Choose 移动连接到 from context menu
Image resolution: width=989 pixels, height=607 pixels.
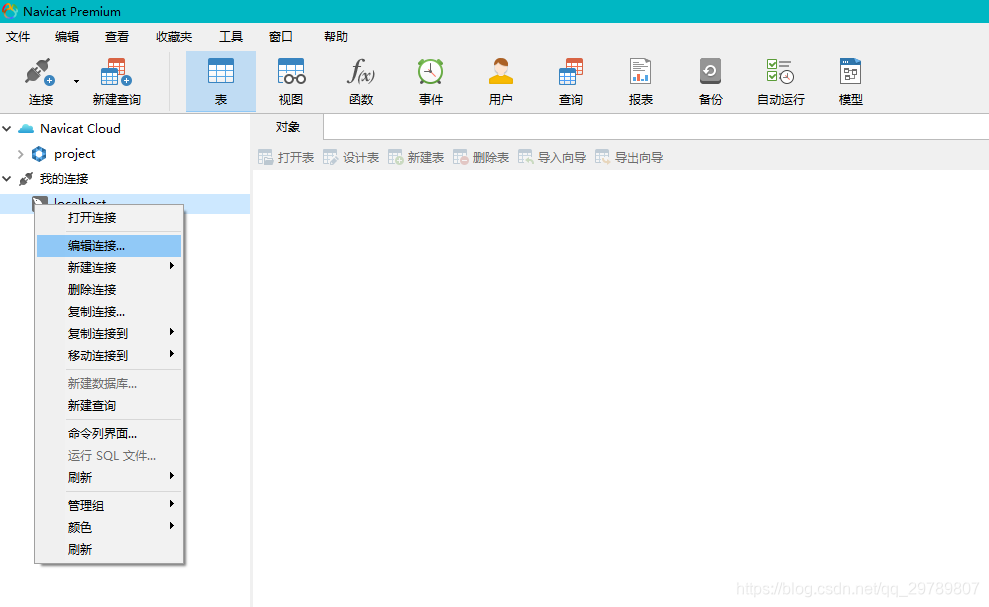[109, 355]
